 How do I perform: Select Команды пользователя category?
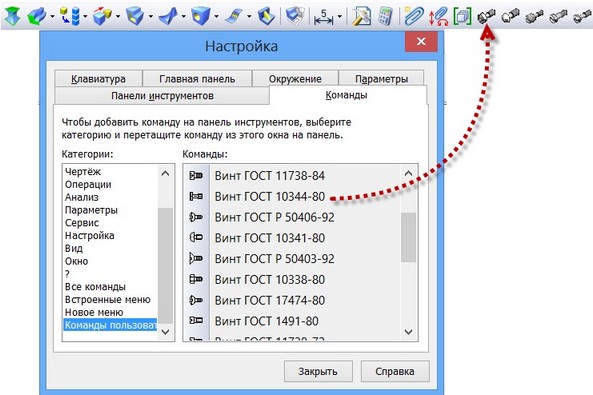click(x=110, y=325)
